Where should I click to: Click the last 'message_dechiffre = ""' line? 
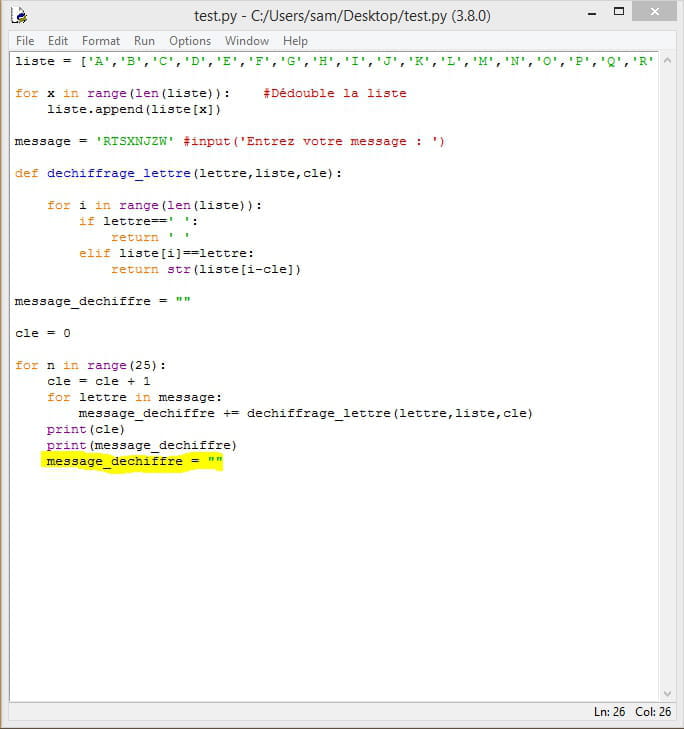[x=135, y=461]
